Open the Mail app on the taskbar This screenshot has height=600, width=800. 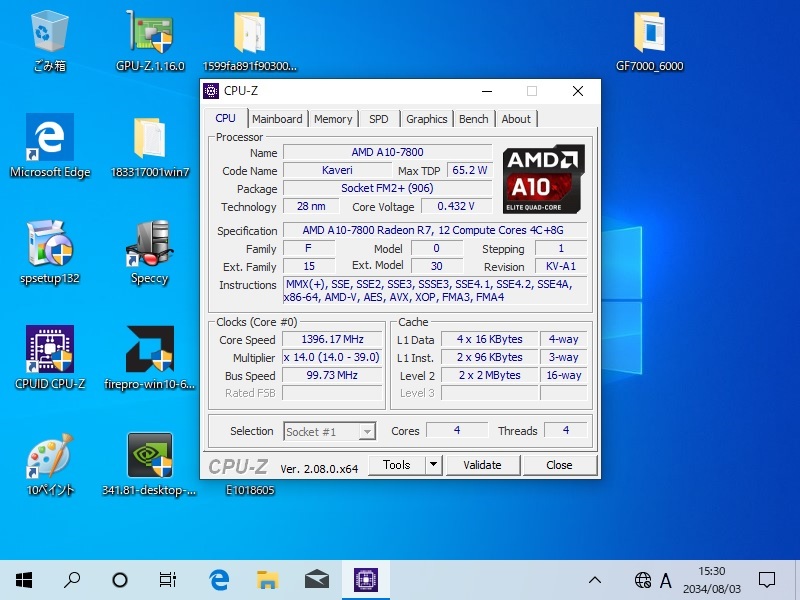[317, 580]
